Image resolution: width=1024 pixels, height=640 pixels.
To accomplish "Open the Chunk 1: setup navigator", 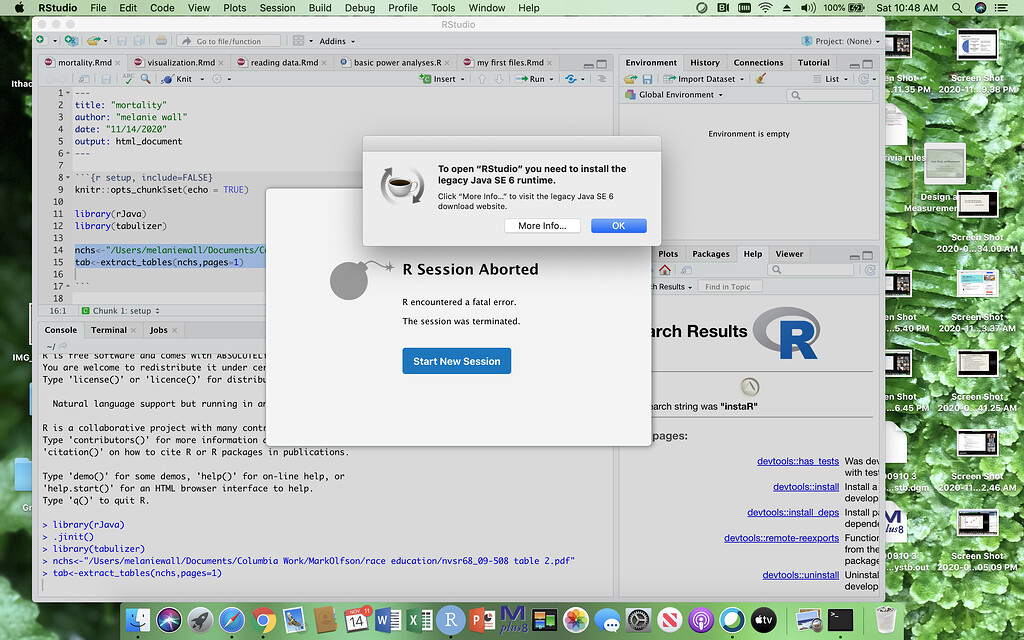I will coord(122,312).
